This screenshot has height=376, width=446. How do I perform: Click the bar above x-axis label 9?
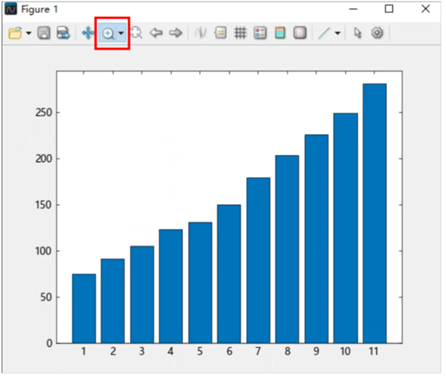[316, 239]
